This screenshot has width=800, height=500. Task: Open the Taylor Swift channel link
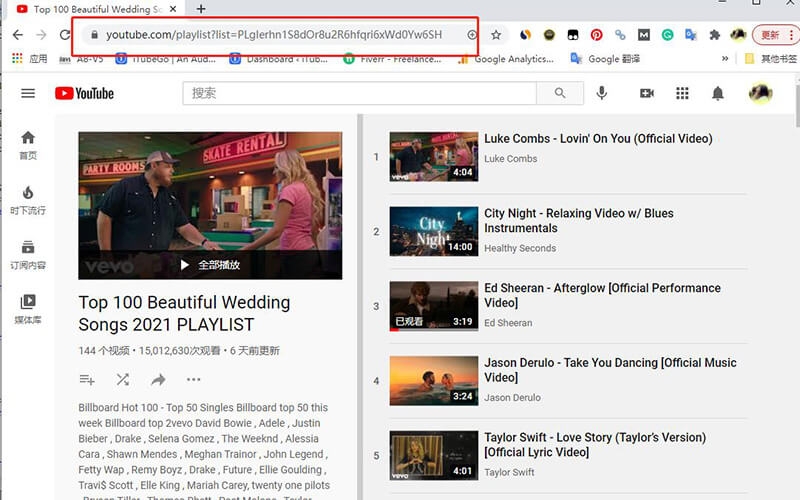pos(509,472)
